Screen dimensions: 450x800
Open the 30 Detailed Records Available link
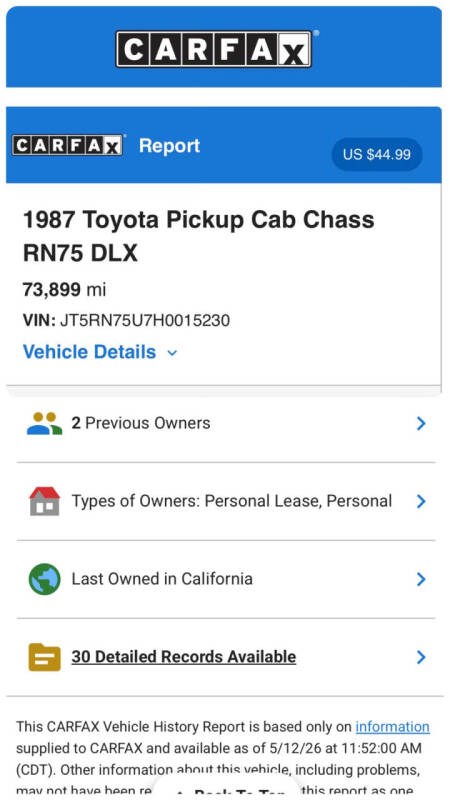click(184, 657)
